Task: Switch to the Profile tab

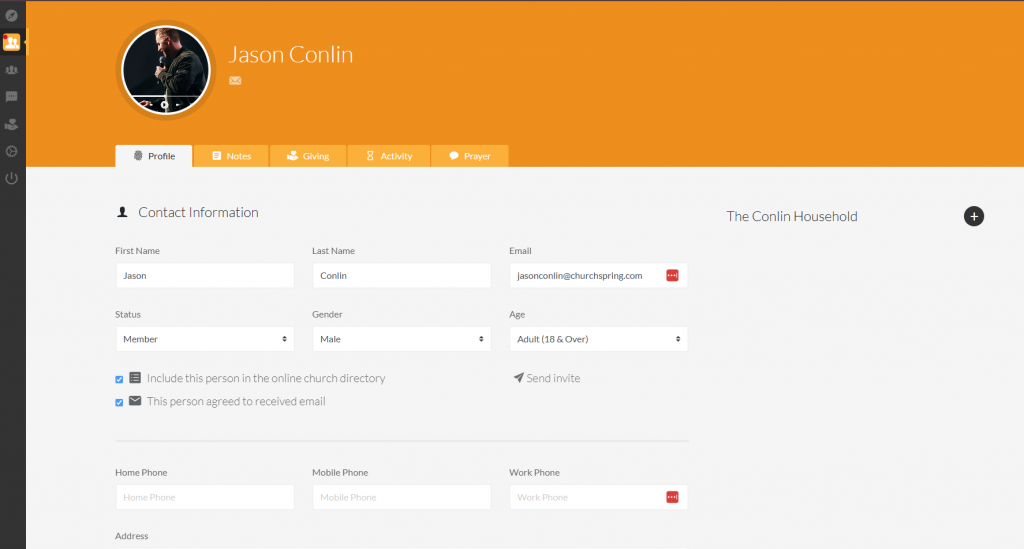Action: tap(154, 156)
